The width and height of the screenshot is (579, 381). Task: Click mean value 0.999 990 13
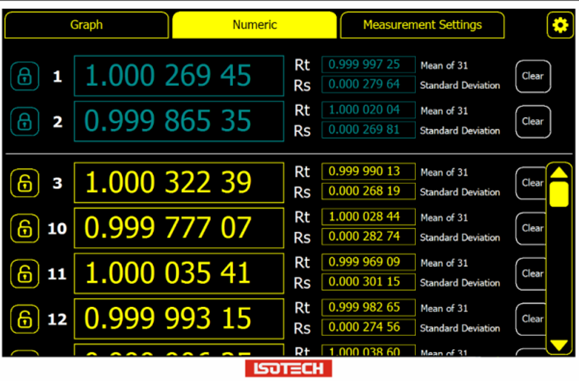point(369,171)
